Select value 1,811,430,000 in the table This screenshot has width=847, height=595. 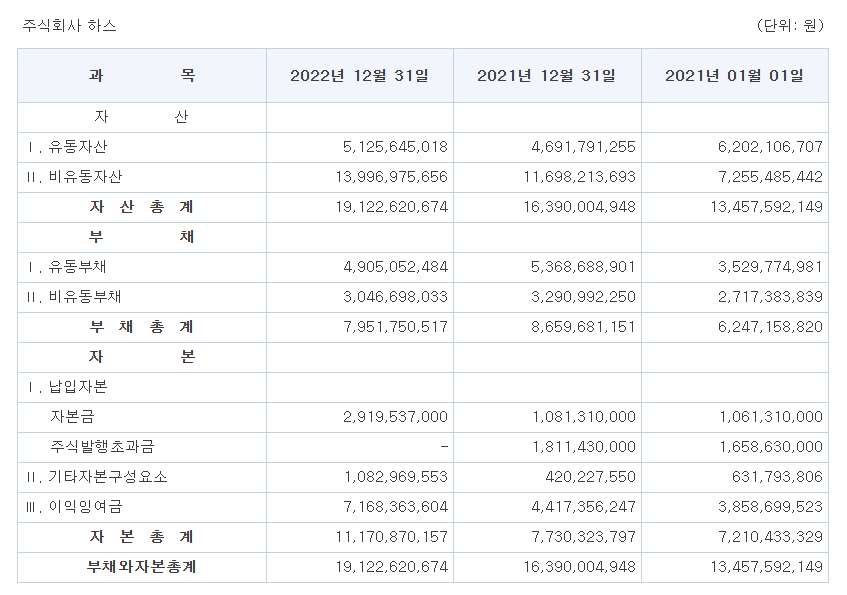click(x=583, y=447)
